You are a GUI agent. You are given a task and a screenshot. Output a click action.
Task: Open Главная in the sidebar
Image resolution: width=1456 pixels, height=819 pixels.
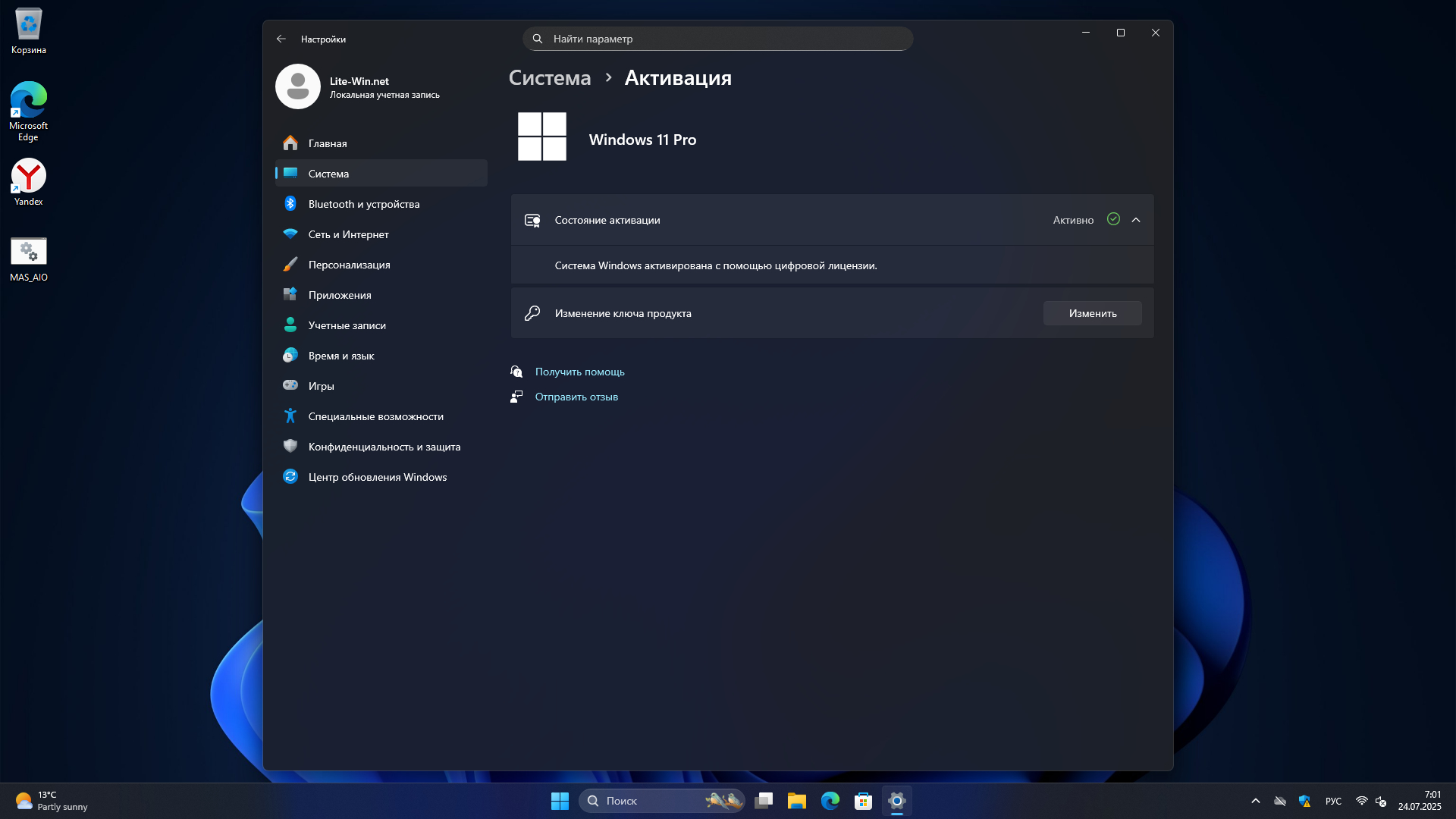click(x=327, y=143)
